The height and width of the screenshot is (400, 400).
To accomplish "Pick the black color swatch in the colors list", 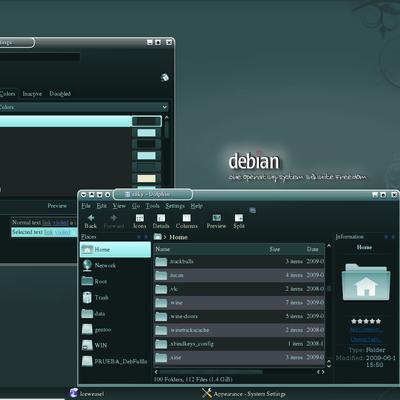I will 146,144.
